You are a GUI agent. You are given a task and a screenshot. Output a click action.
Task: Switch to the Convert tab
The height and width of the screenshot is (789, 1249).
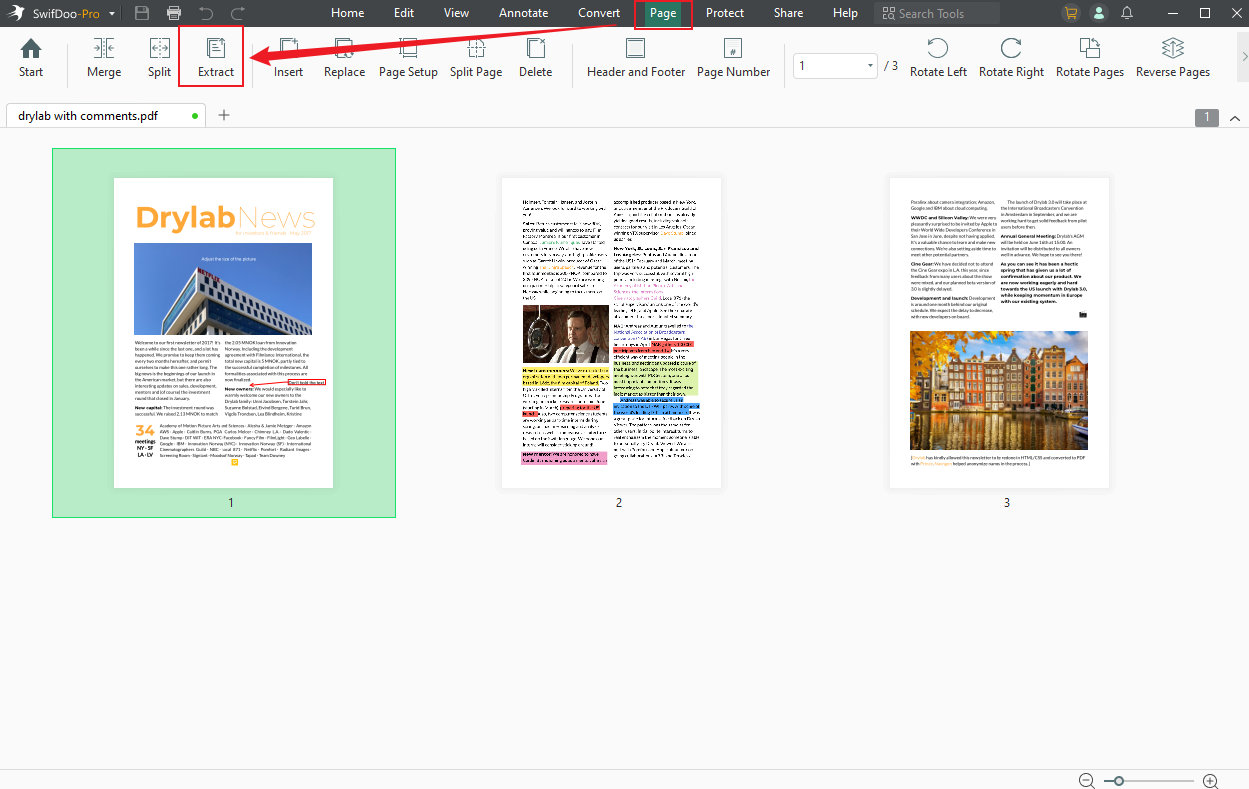coord(598,13)
